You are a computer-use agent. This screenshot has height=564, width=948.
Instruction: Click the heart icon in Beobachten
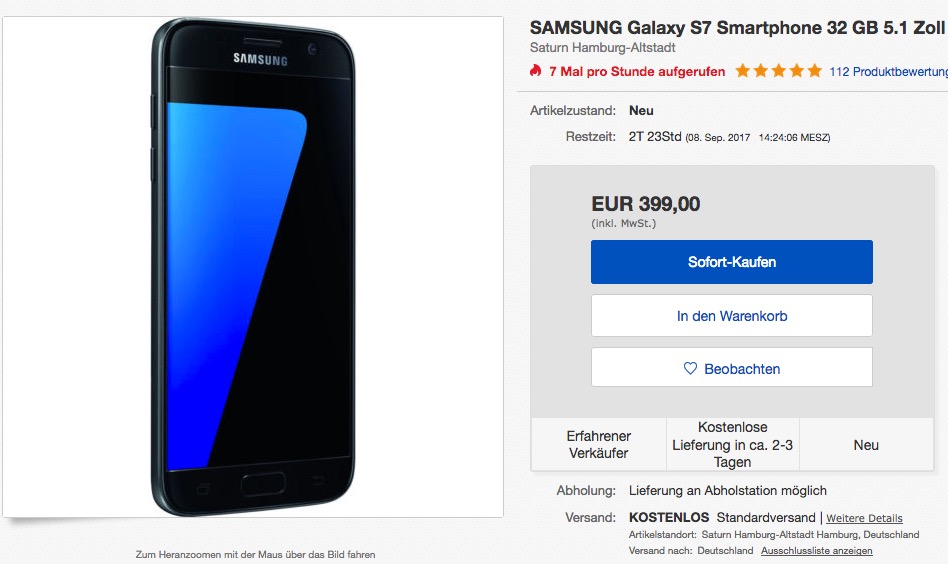point(690,368)
